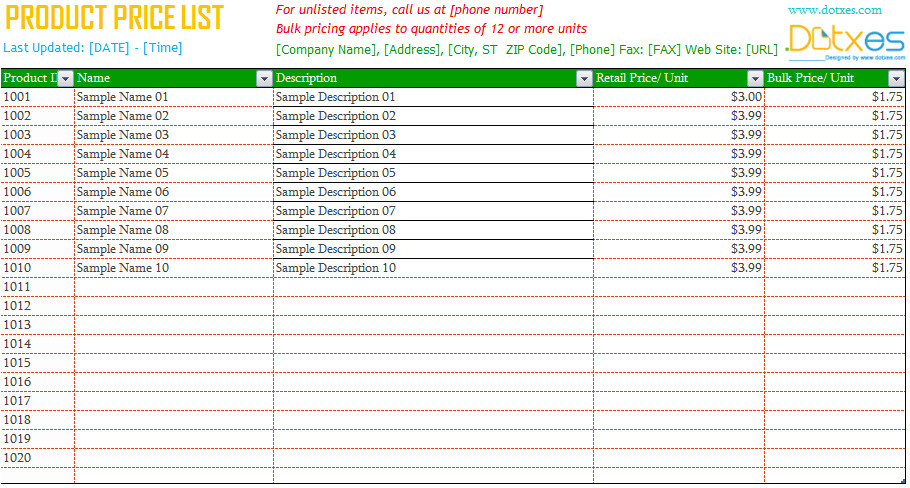Viewport: 910px width, 488px height.
Task: Select product ID cell 1015
Action: (38, 363)
